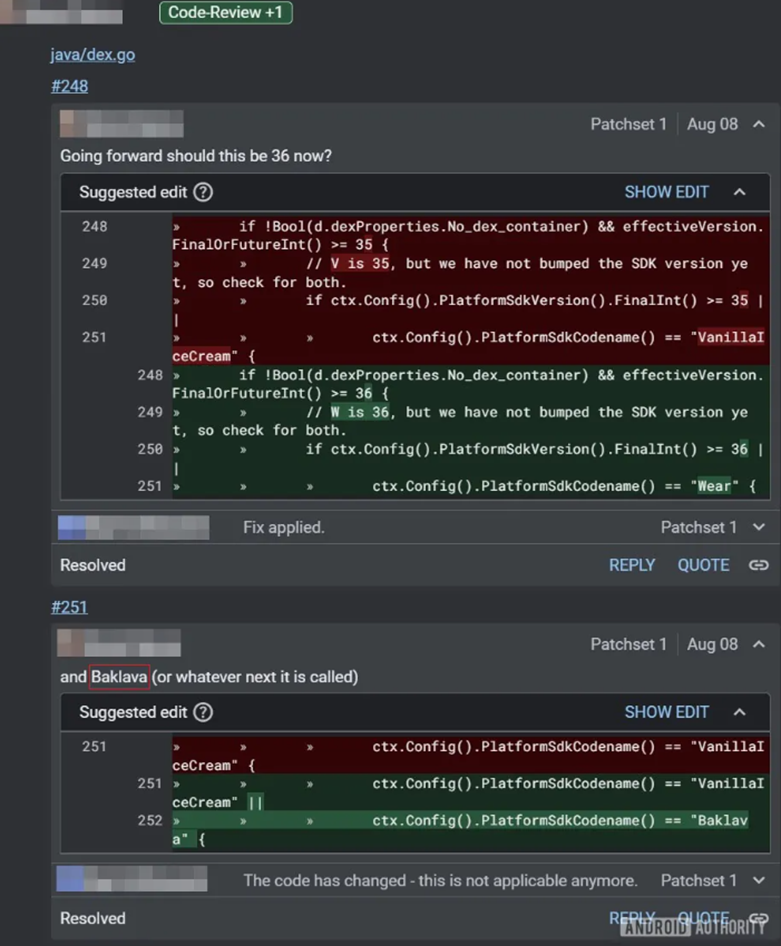Click the Code-Review +1 label chip
Viewport: 781px width, 946px height.
(x=225, y=12)
